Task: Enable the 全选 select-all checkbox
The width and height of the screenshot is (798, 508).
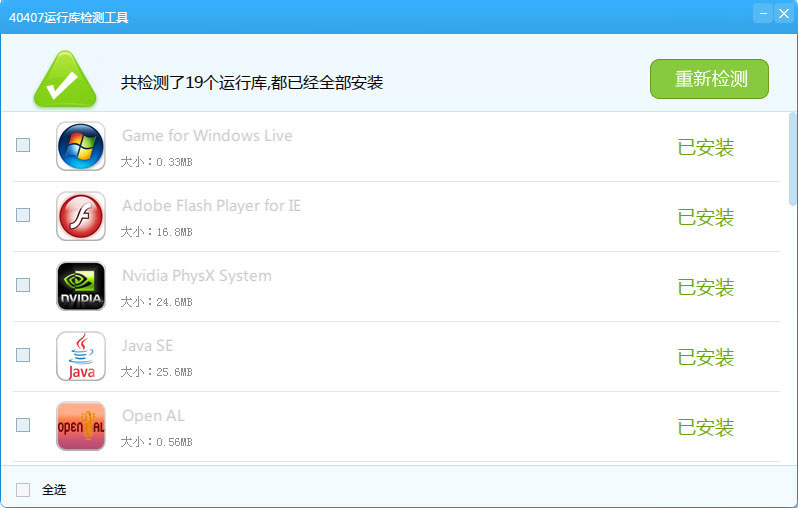Action: (x=23, y=490)
